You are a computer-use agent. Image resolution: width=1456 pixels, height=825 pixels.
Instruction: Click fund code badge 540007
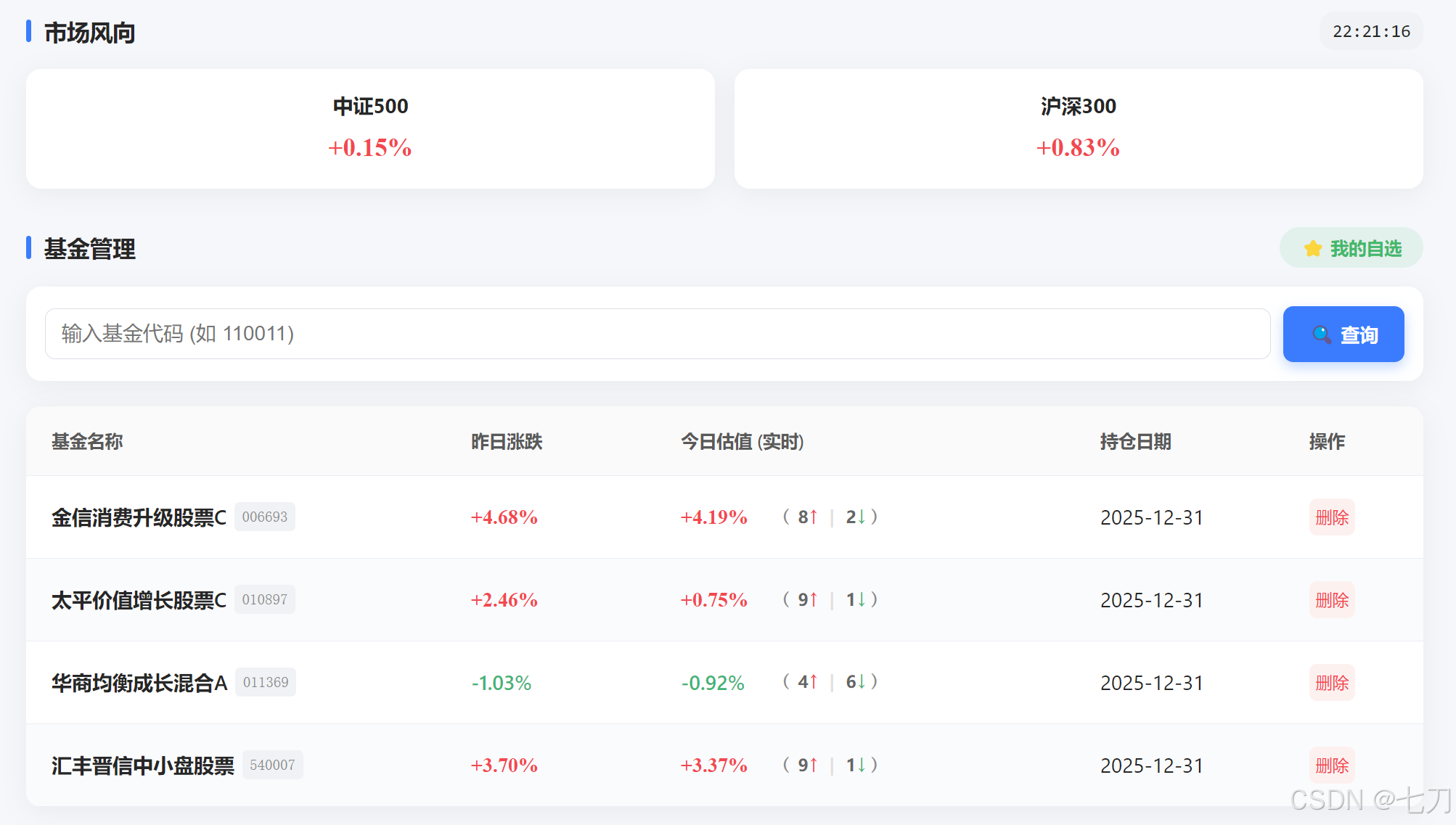[272, 765]
